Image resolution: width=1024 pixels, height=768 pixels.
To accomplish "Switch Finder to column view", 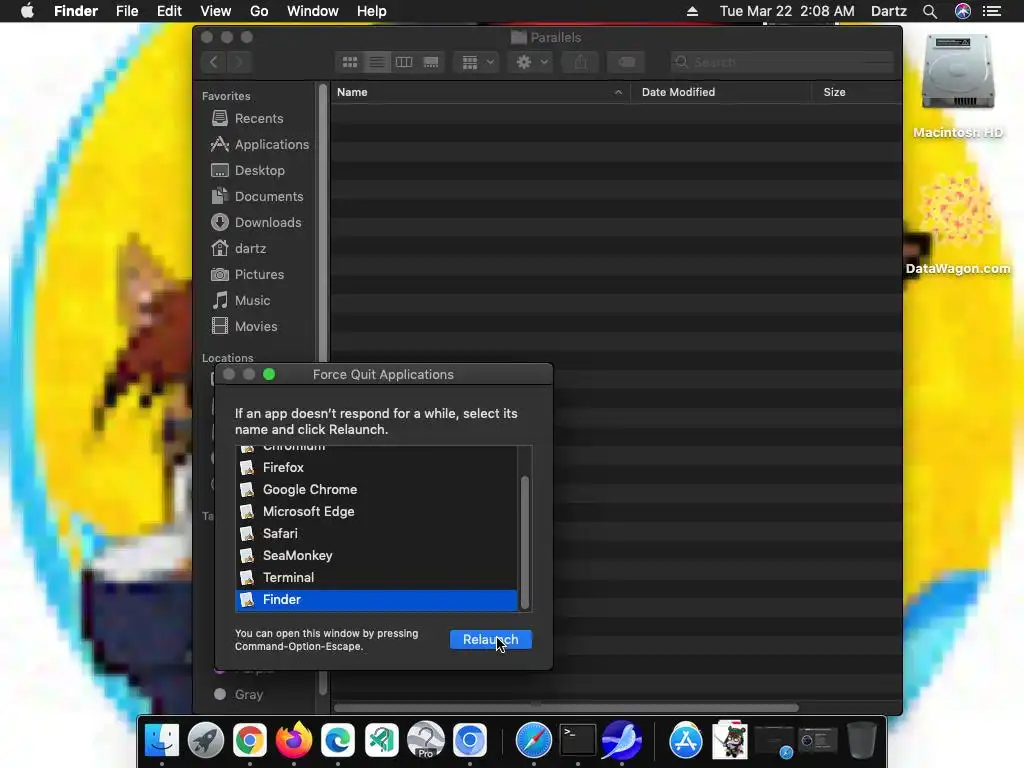I will point(404,62).
